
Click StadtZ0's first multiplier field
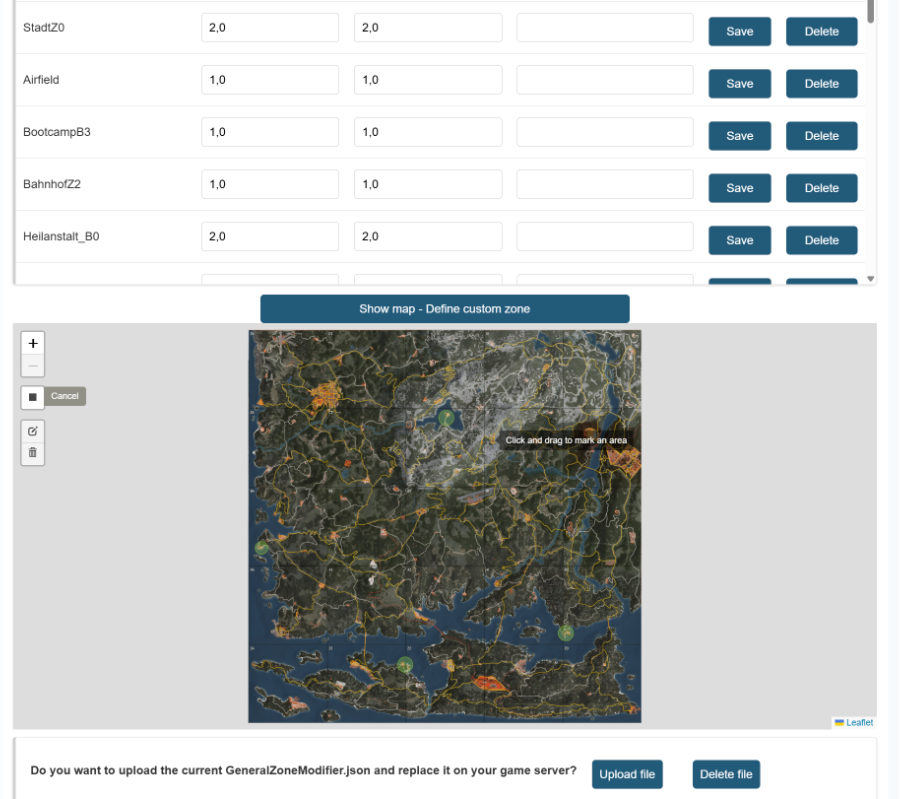click(270, 27)
